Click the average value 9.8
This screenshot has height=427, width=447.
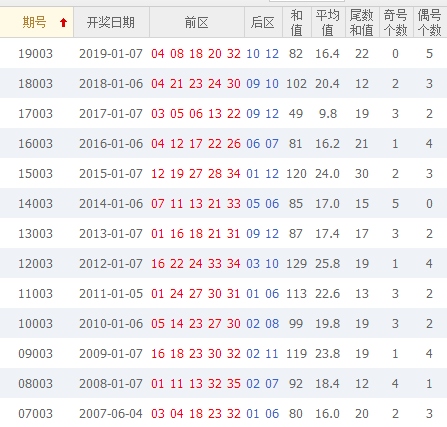click(x=328, y=114)
